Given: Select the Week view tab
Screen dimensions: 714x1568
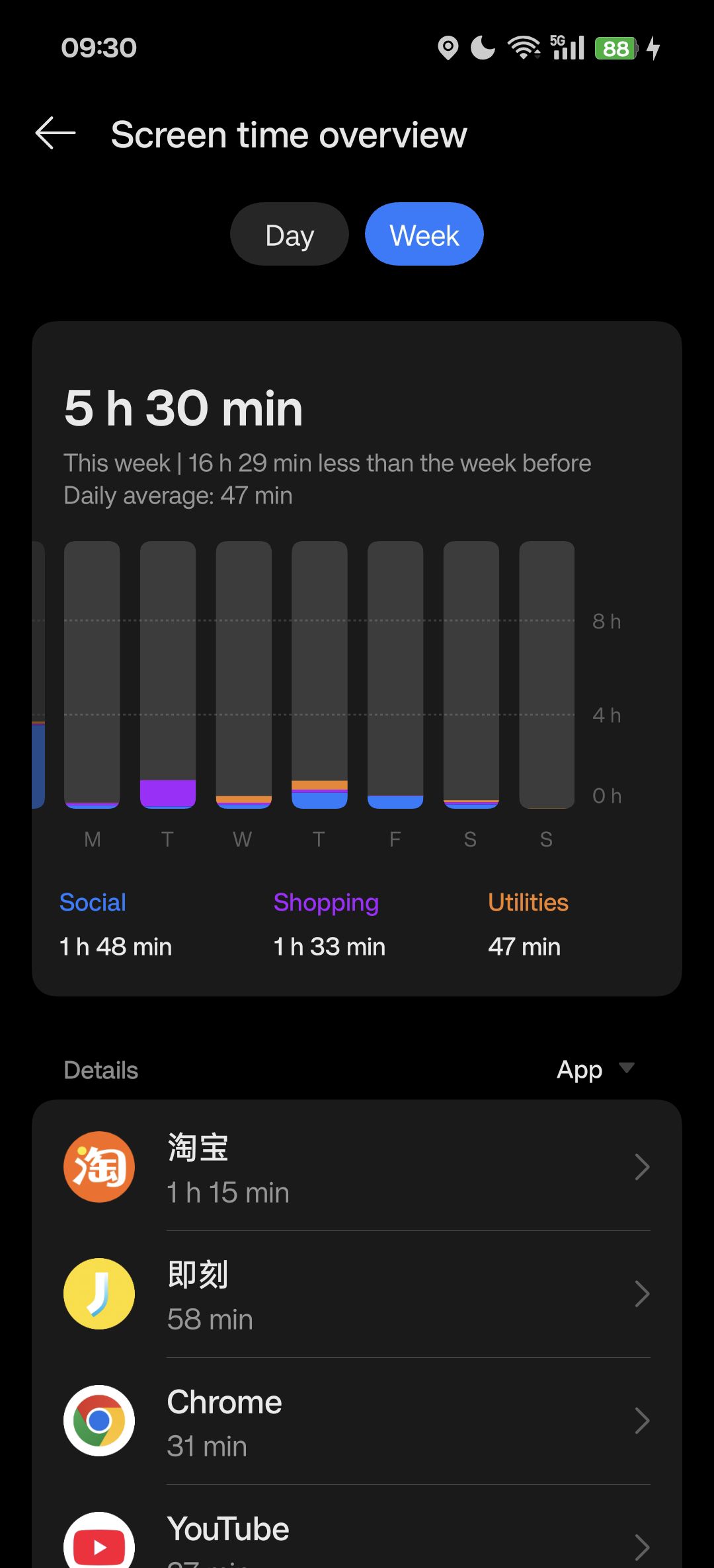Looking at the screenshot, I should coord(424,235).
